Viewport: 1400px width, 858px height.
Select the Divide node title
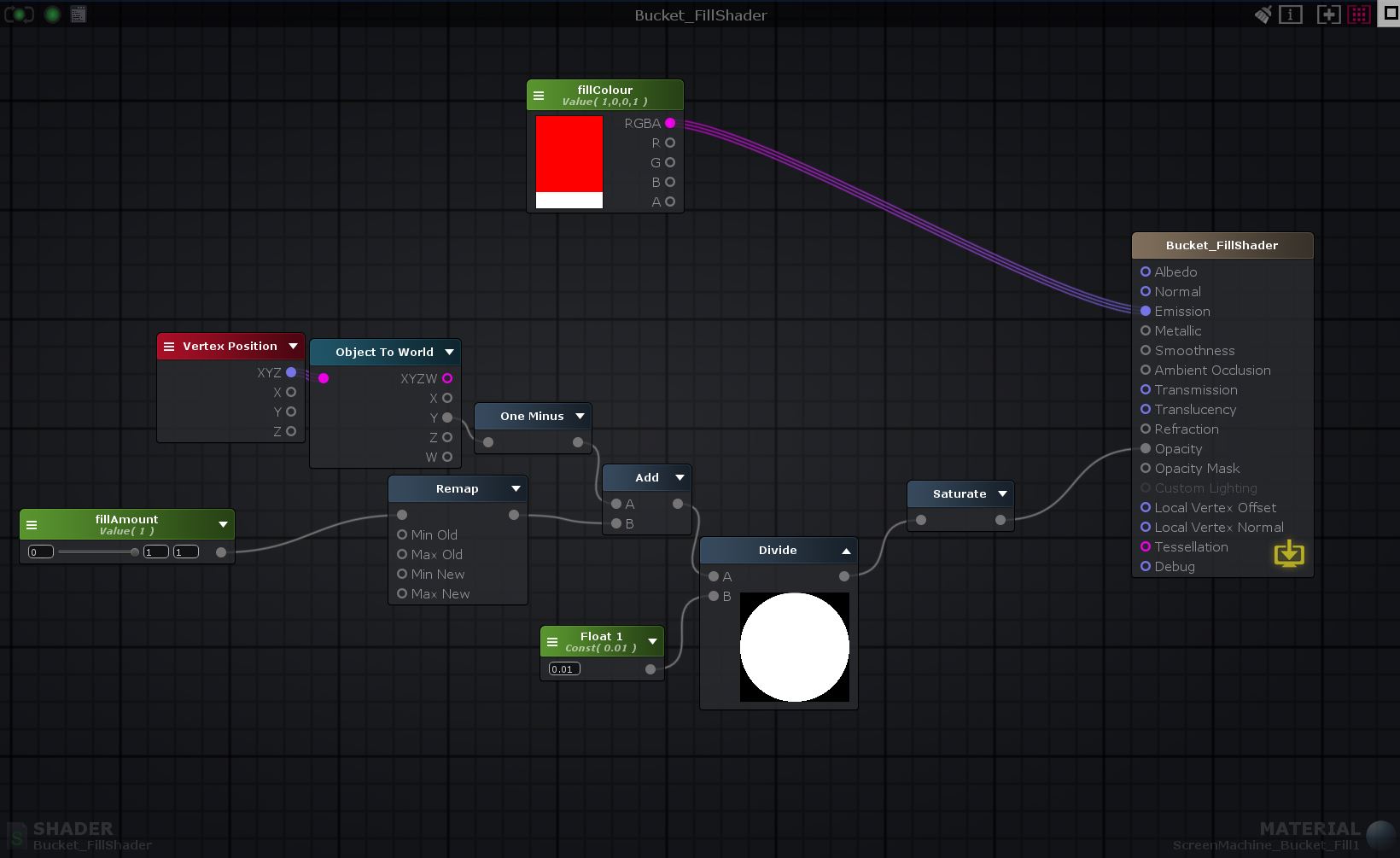click(x=778, y=551)
